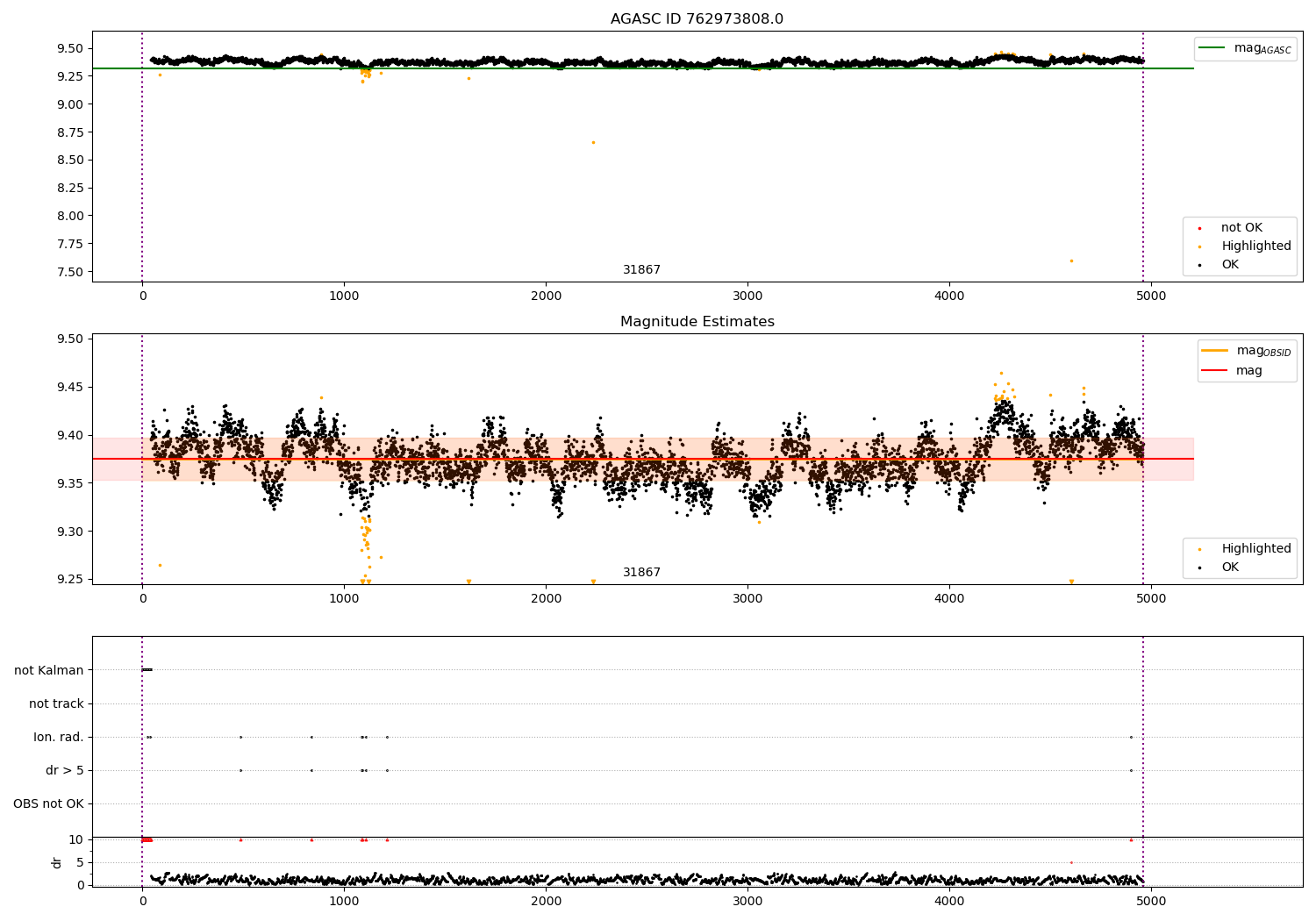The image size is (1316, 921).
Task: Click the red 'mag' legend entry in middle plot
Action: [1233, 370]
